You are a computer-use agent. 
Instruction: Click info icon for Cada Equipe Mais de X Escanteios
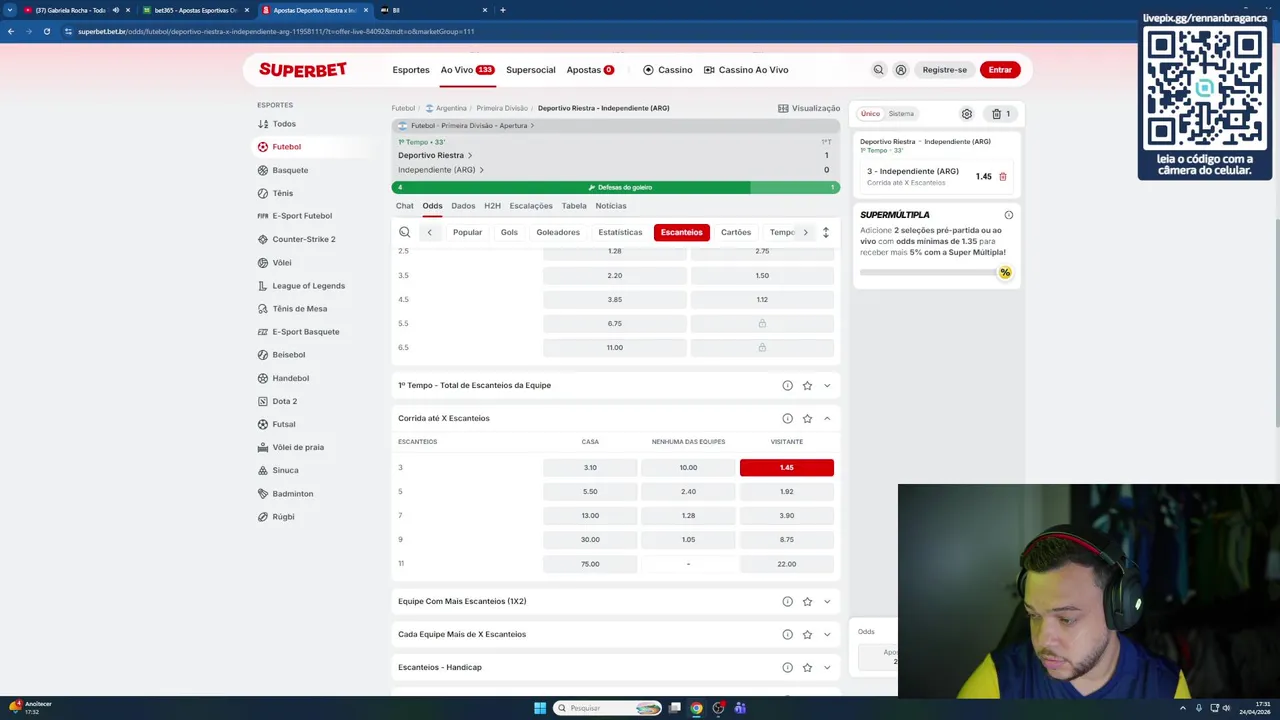point(787,634)
